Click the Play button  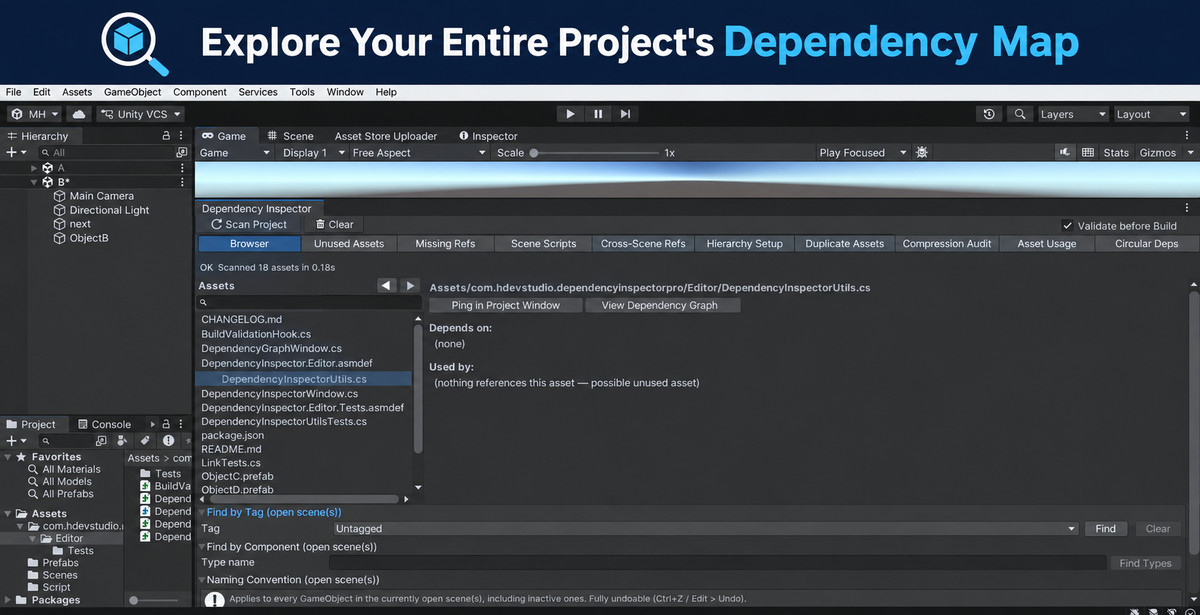point(570,114)
